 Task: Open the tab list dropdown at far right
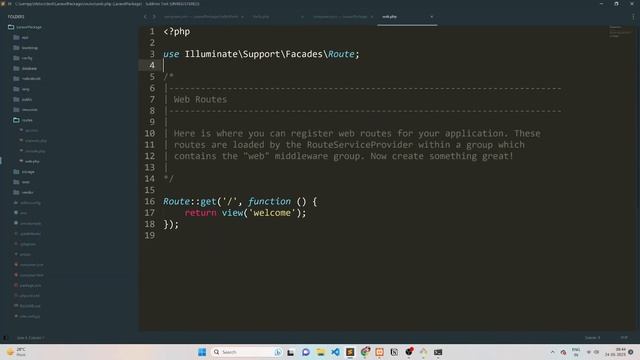tap(633, 17)
